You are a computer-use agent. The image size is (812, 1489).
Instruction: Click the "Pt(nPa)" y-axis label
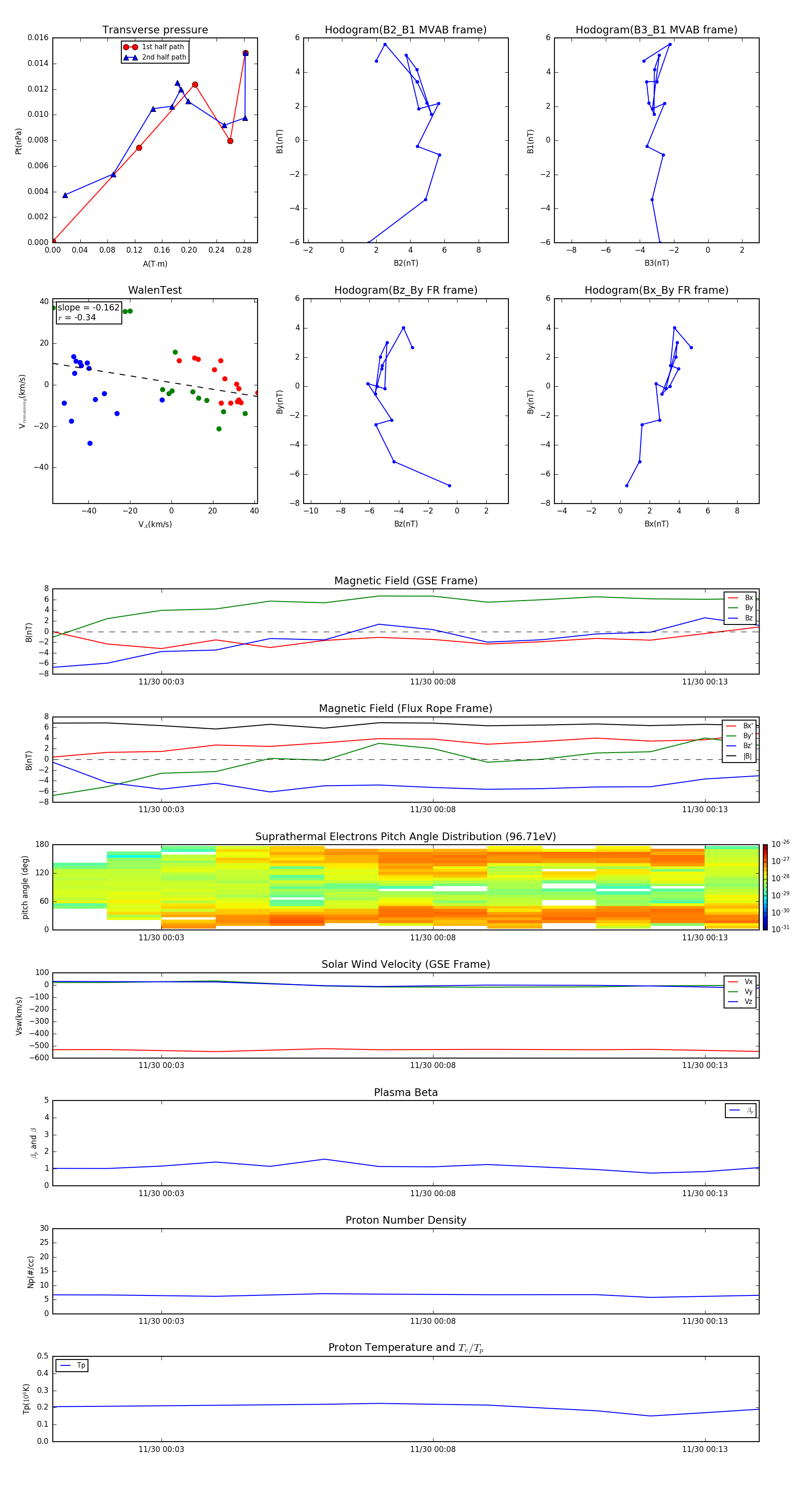point(18,140)
